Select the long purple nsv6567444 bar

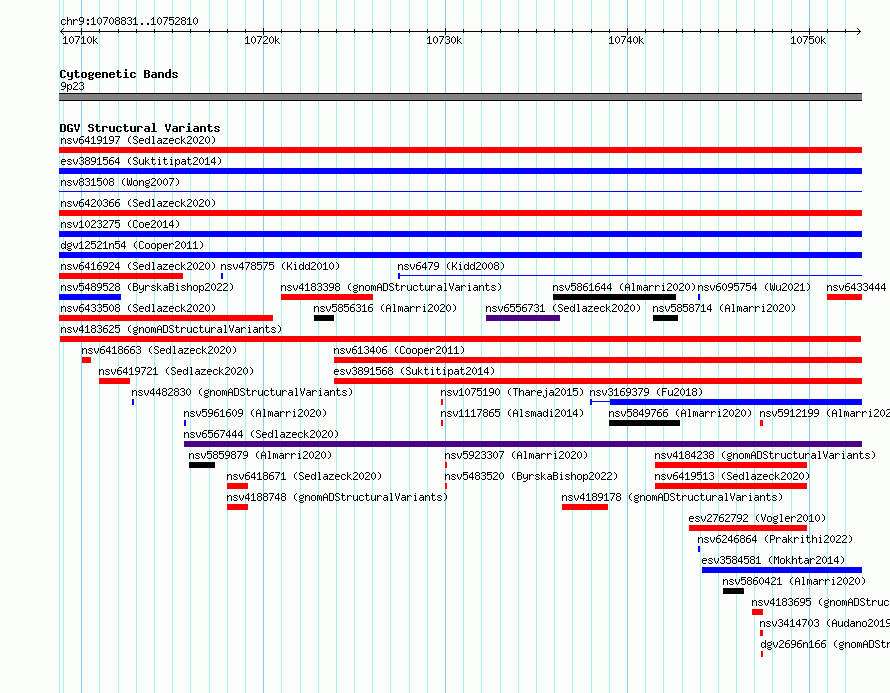click(x=523, y=444)
